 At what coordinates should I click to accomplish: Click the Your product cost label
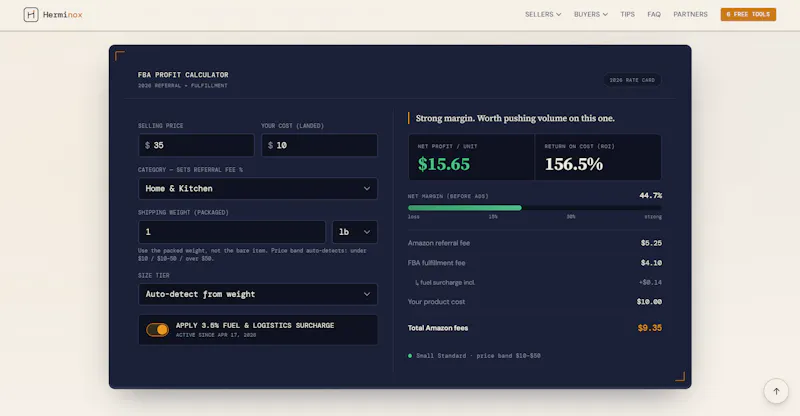click(x=436, y=302)
